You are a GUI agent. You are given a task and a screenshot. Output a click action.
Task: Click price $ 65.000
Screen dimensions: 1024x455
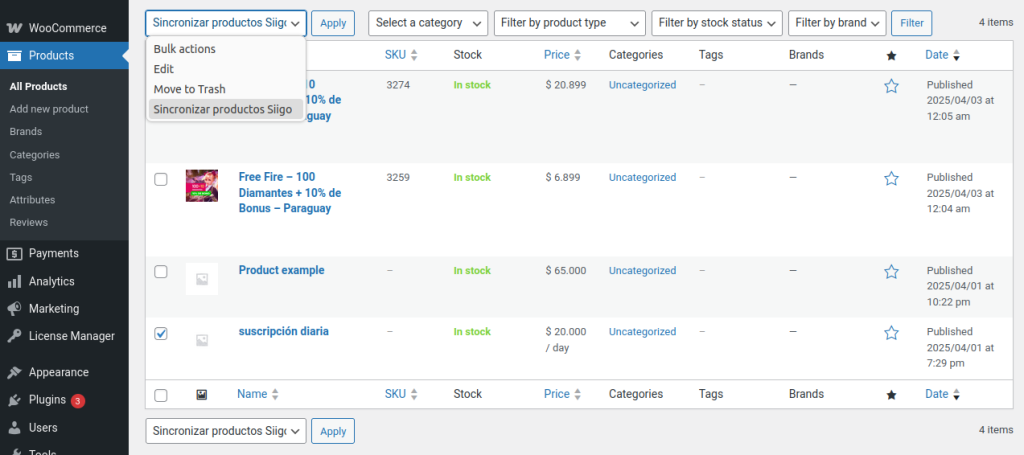(x=566, y=270)
